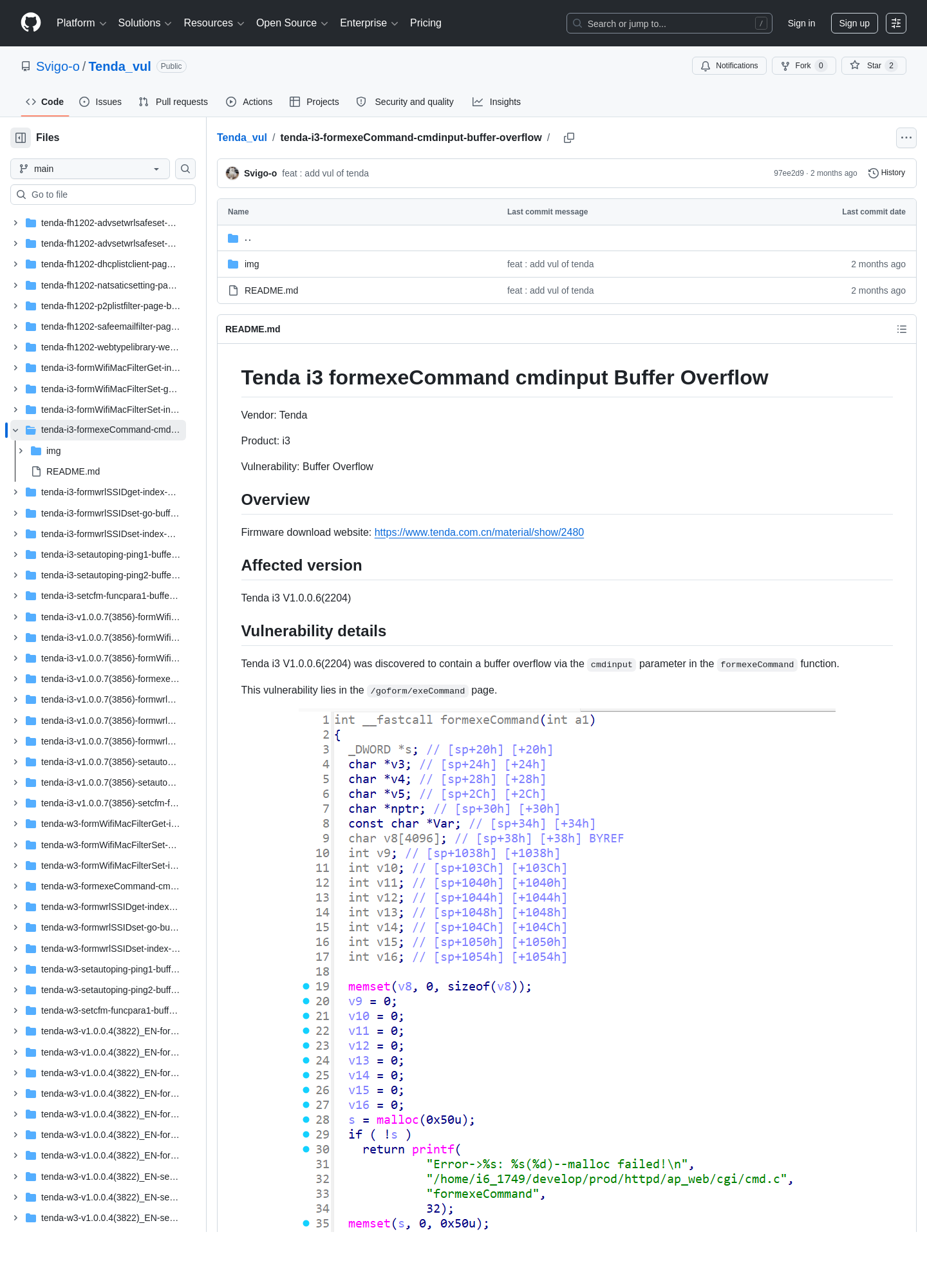Copy the path with the copy icon

point(569,138)
